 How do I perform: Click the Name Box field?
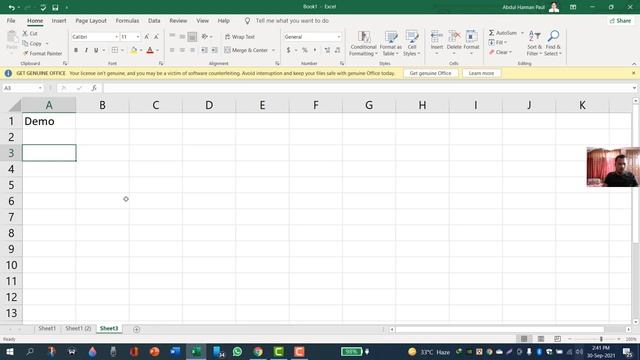[22, 88]
